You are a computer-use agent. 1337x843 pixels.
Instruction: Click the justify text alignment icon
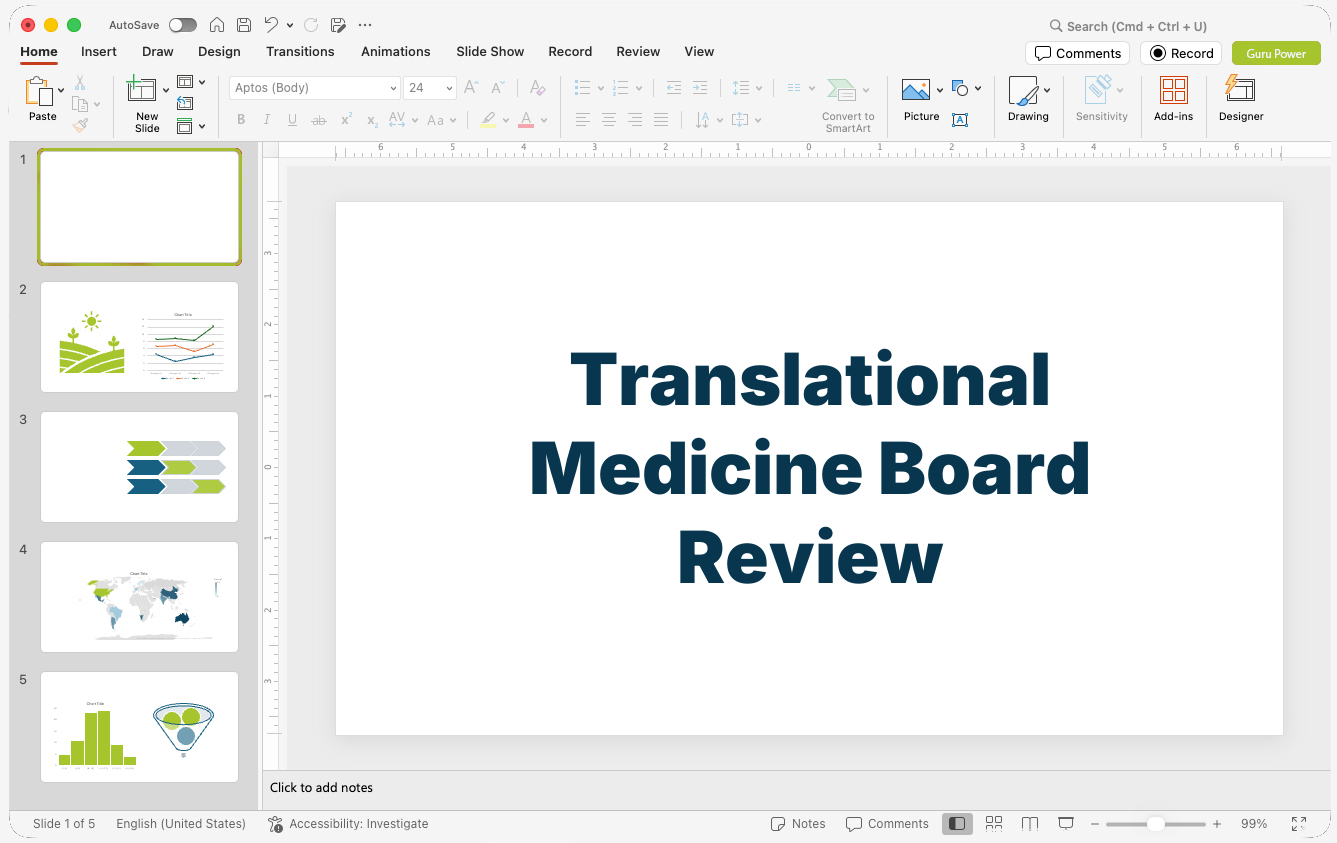coord(661,120)
